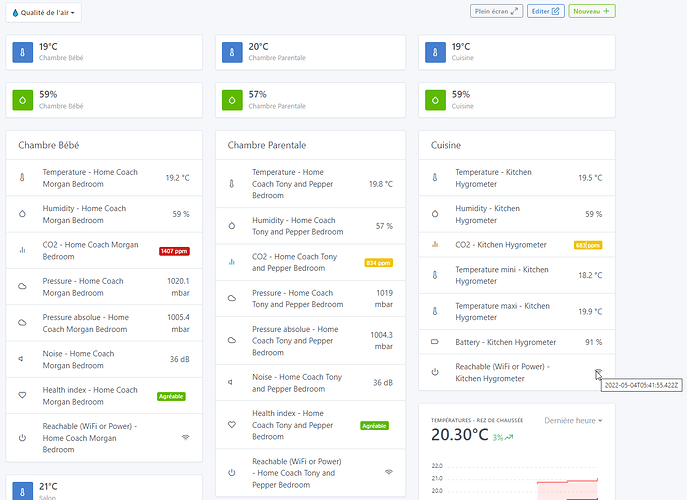The height and width of the screenshot is (500, 687).
Task: Click blue thermometer icon for Chambre Bébé
Action: pyautogui.click(x=23, y=52)
